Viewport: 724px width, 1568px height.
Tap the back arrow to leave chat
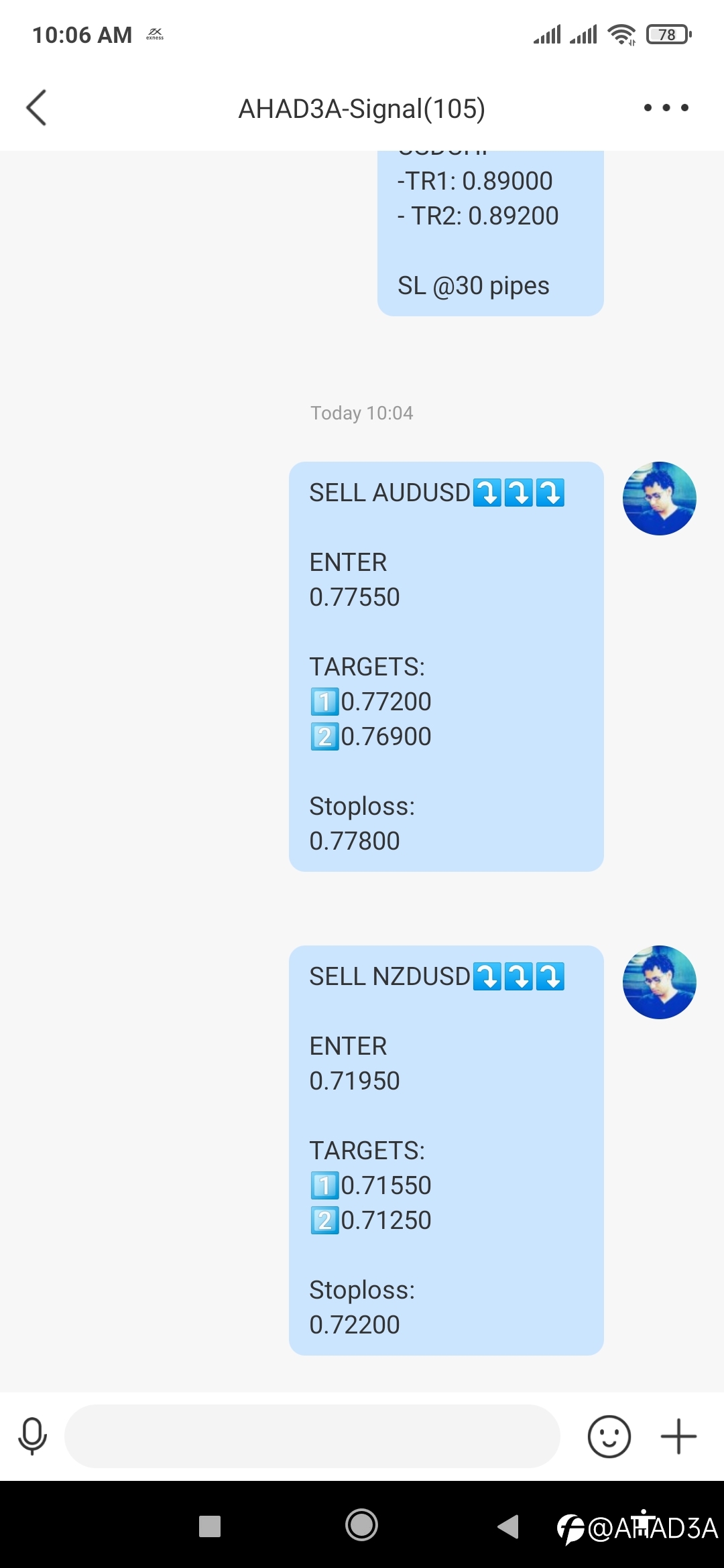coord(36,107)
